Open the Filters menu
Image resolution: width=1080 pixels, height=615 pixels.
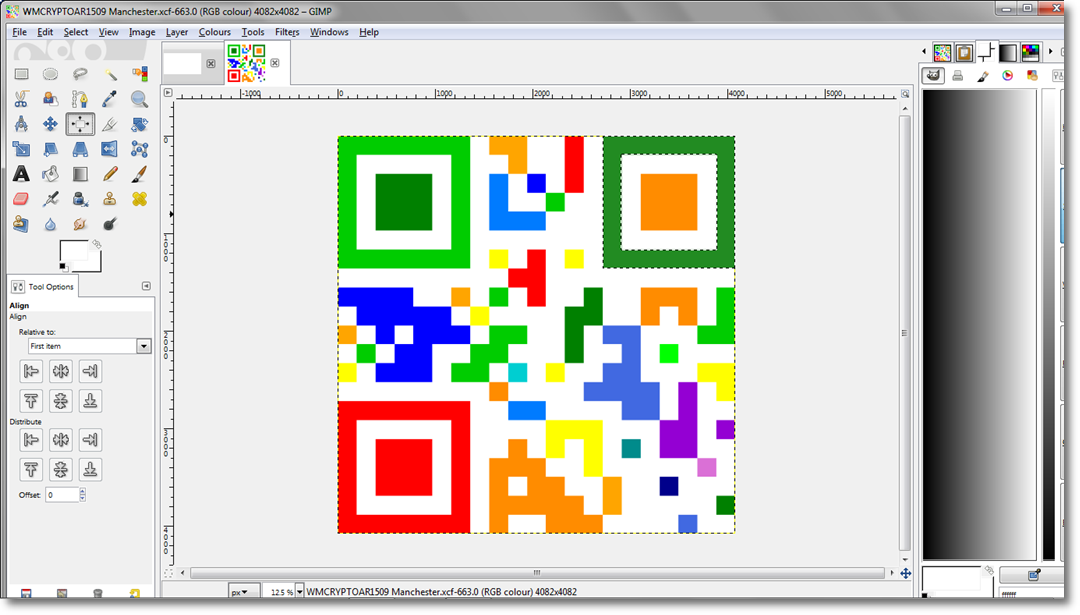tap(287, 32)
